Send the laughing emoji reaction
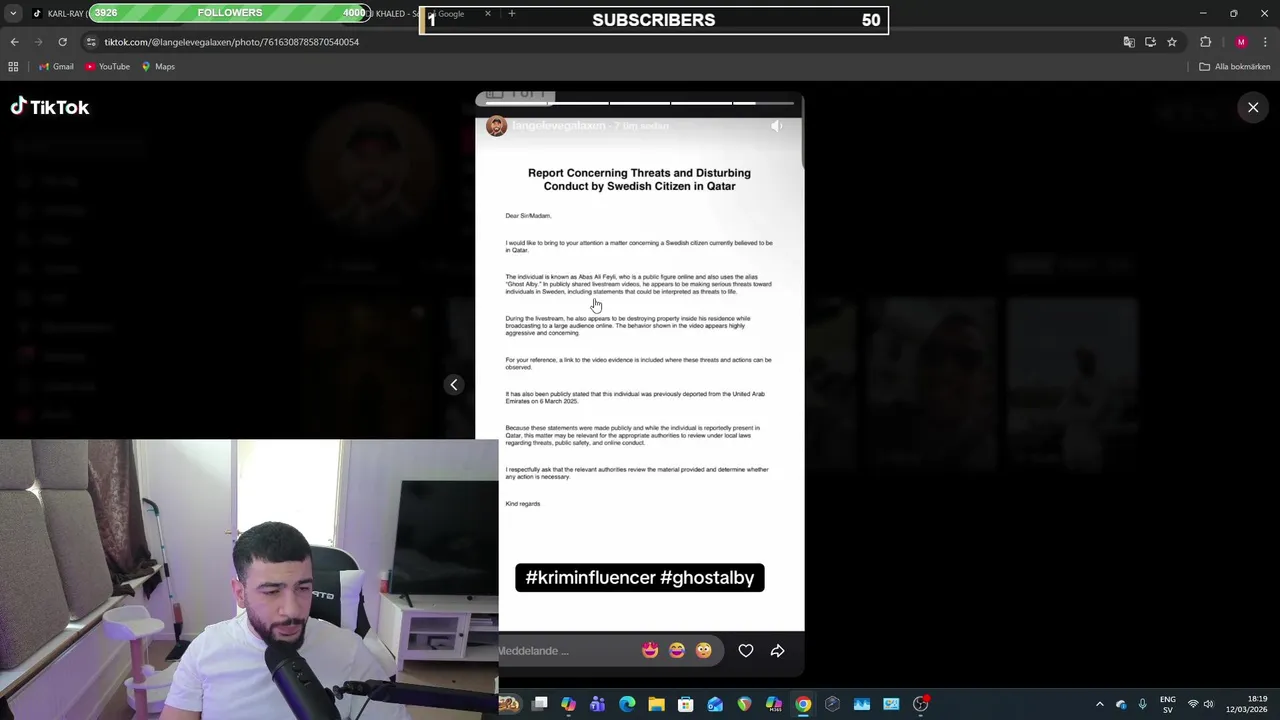1280x720 pixels. click(x=677, y=651)
